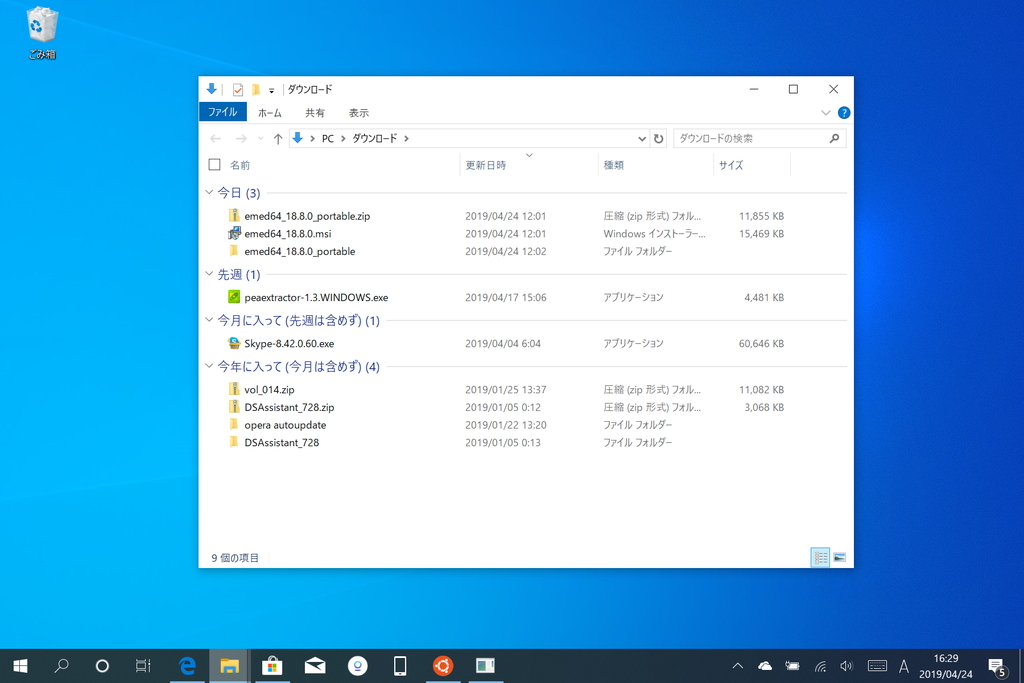Viewport: 1024px width, 683px height.
Task: Open Task View from the taskbar
Action: (x=143, y=665)
